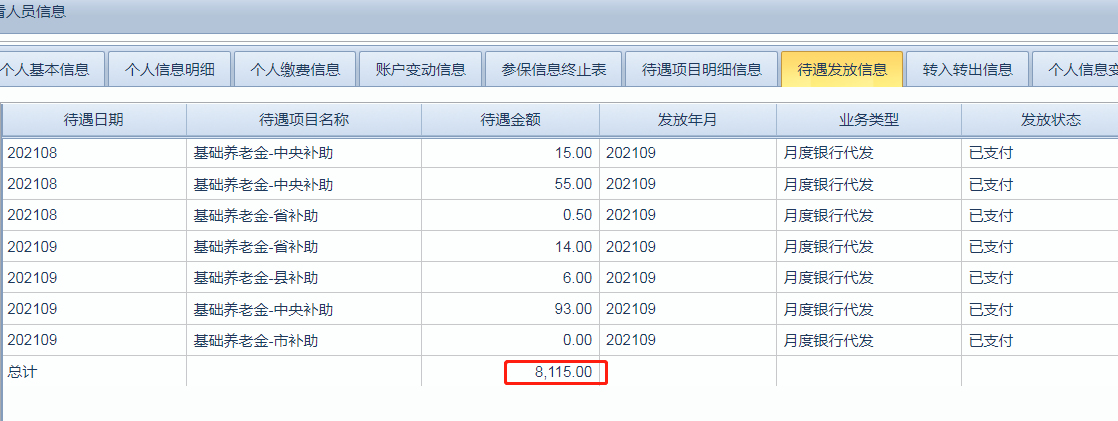Select the 业务类型 column header
Viewport: 1118px width, 421px height.
click(x=868, y=120)
